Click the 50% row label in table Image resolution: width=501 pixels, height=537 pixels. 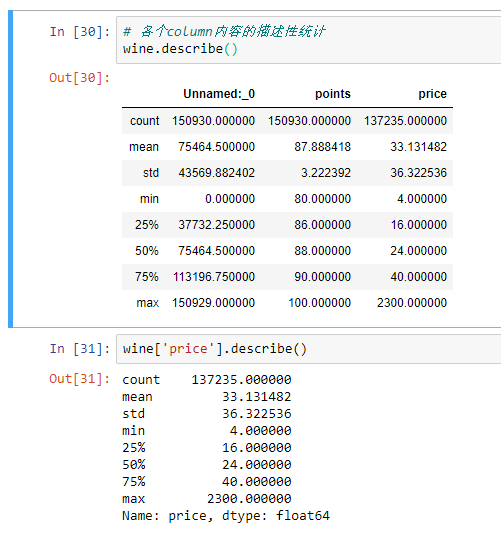pos(147,251)
